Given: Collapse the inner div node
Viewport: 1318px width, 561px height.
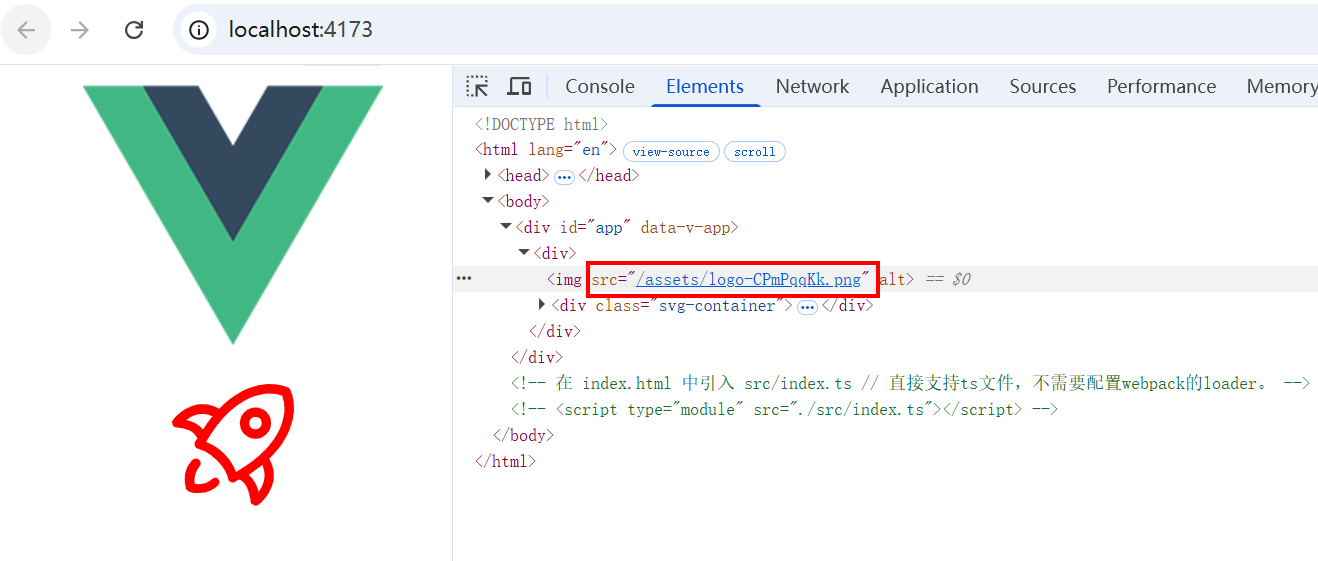Looking at the screenshot, I should [x=524, y=253].
